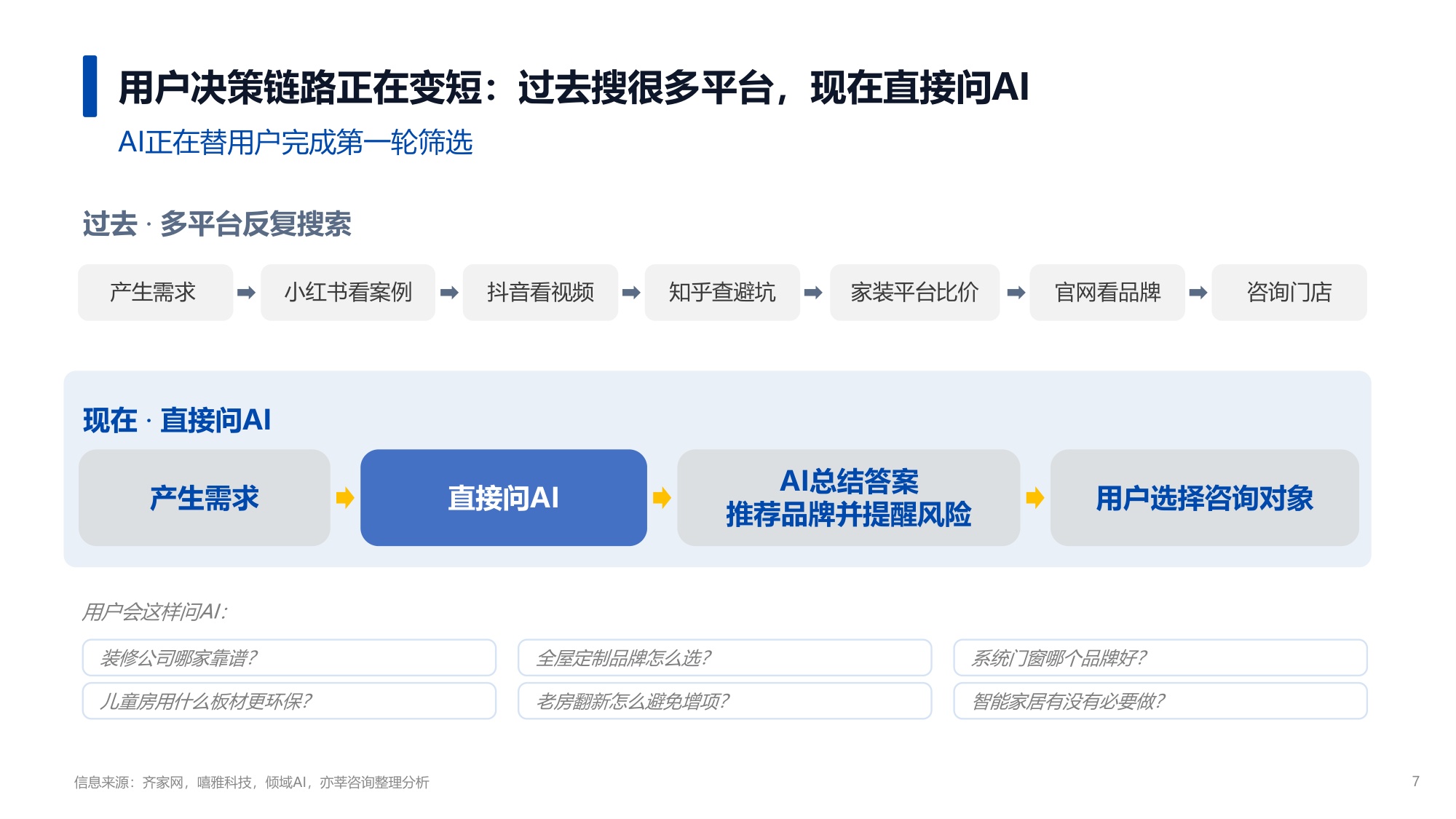Select the bold gray 产生需求 box

[205, 498]
